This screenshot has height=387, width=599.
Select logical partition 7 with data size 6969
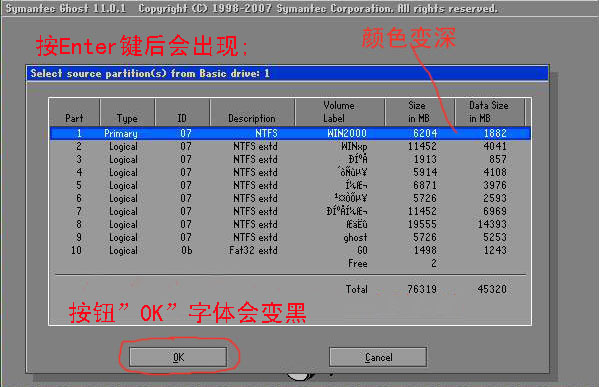pos(290,211)
